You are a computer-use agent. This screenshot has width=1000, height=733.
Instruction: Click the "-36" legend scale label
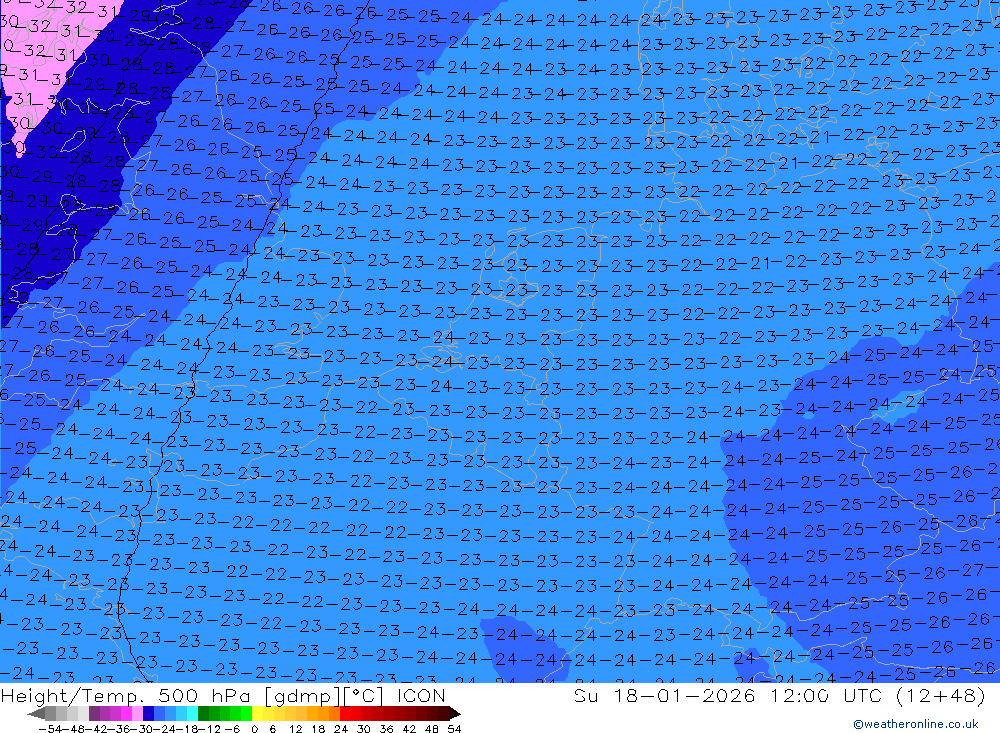119,729
